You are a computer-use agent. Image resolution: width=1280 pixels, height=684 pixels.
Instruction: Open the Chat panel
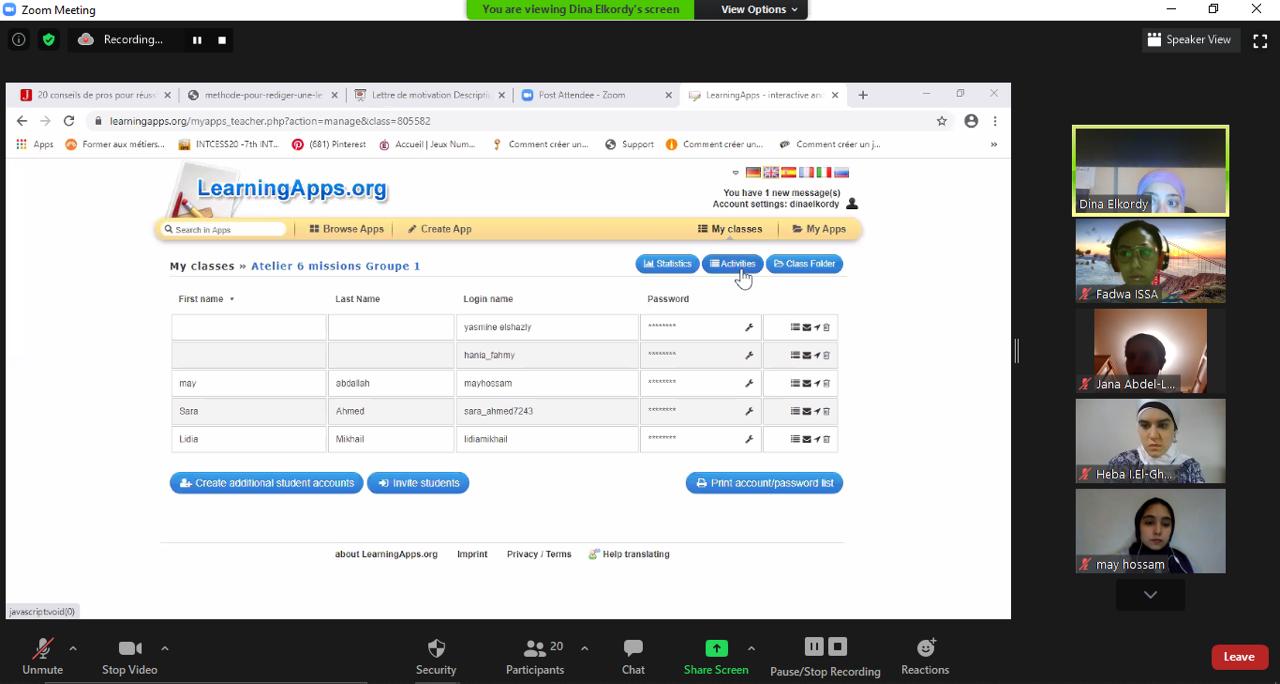pos(633,655)
